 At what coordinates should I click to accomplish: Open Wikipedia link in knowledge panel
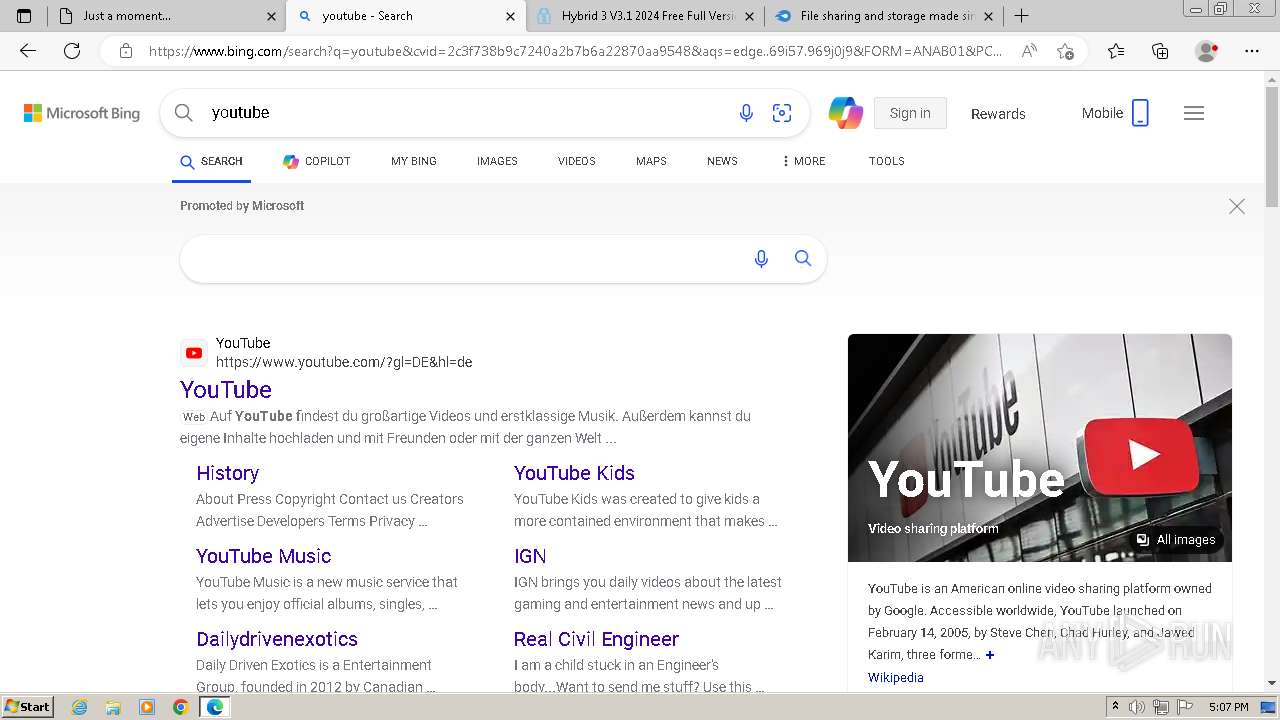pyautogui.click(x=896, y=677)
